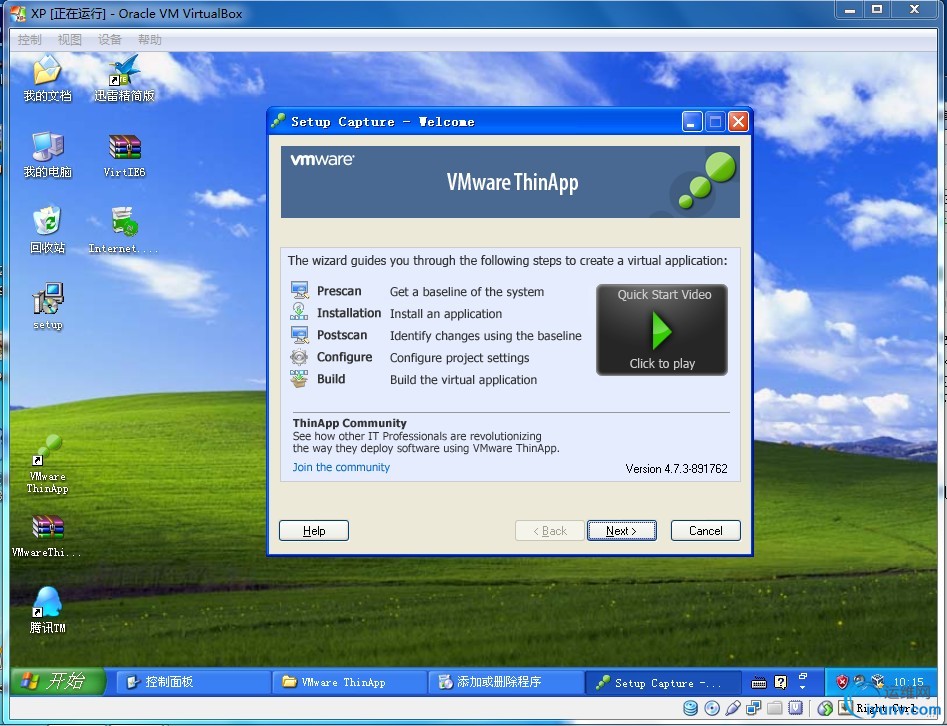The image size is (947, 726).
Task: Click the Next button in wizard
Action: 621,530
